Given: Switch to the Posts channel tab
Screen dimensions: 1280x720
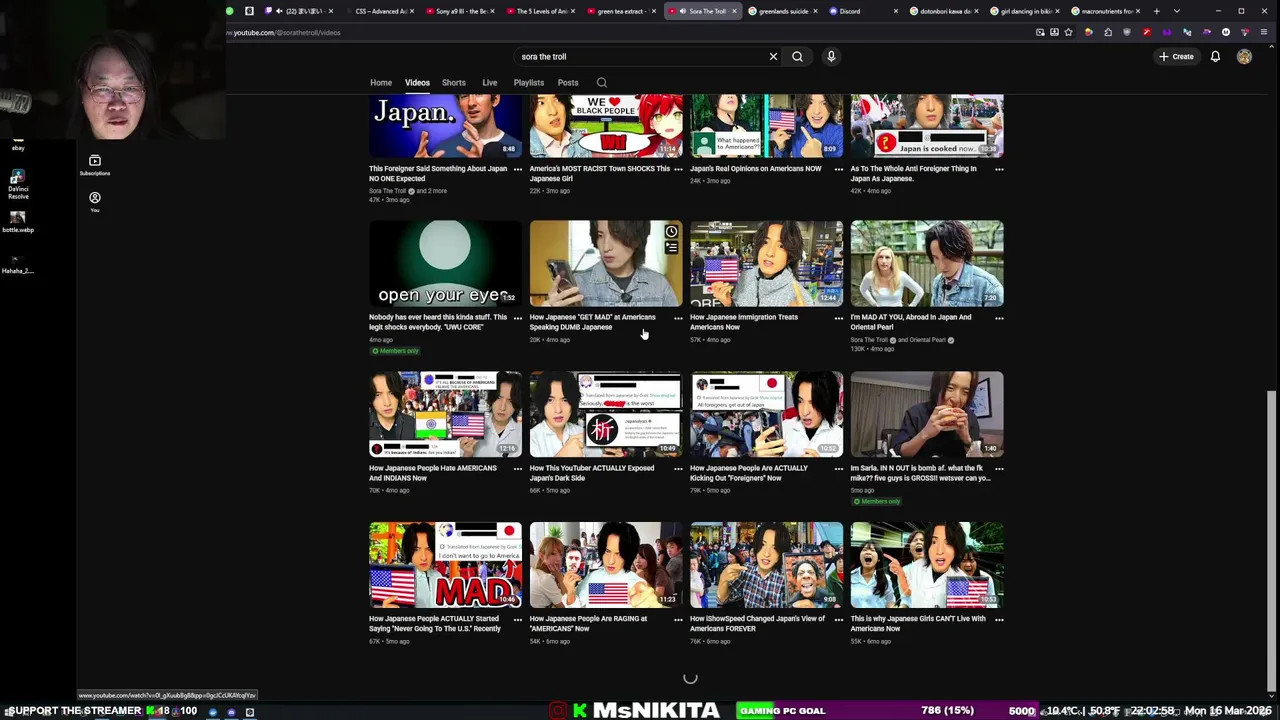Looking at the screenshot, I should [x=567, y=83].
